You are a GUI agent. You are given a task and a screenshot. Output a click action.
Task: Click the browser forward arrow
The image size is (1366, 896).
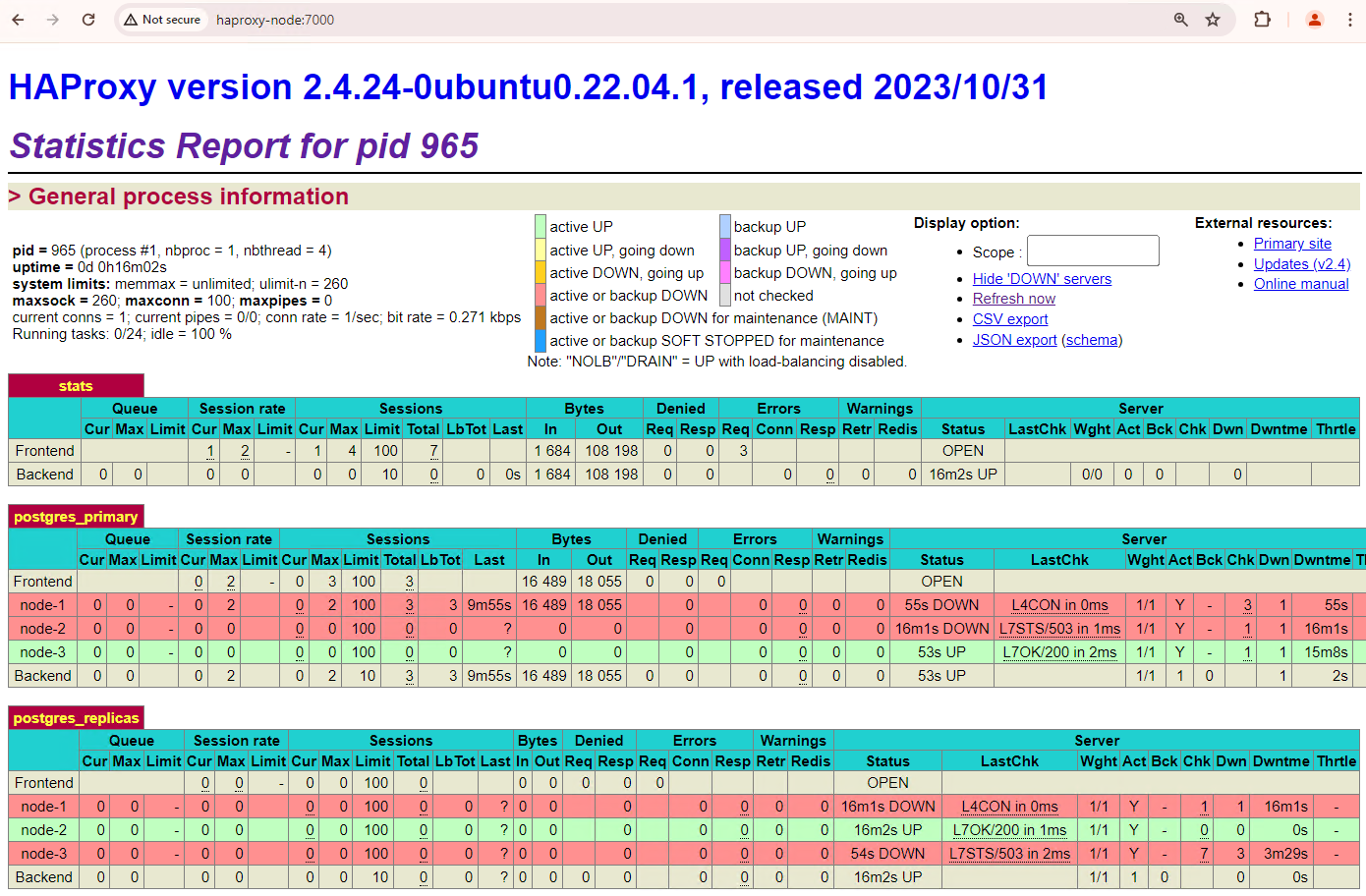click(x=53, y=19)
